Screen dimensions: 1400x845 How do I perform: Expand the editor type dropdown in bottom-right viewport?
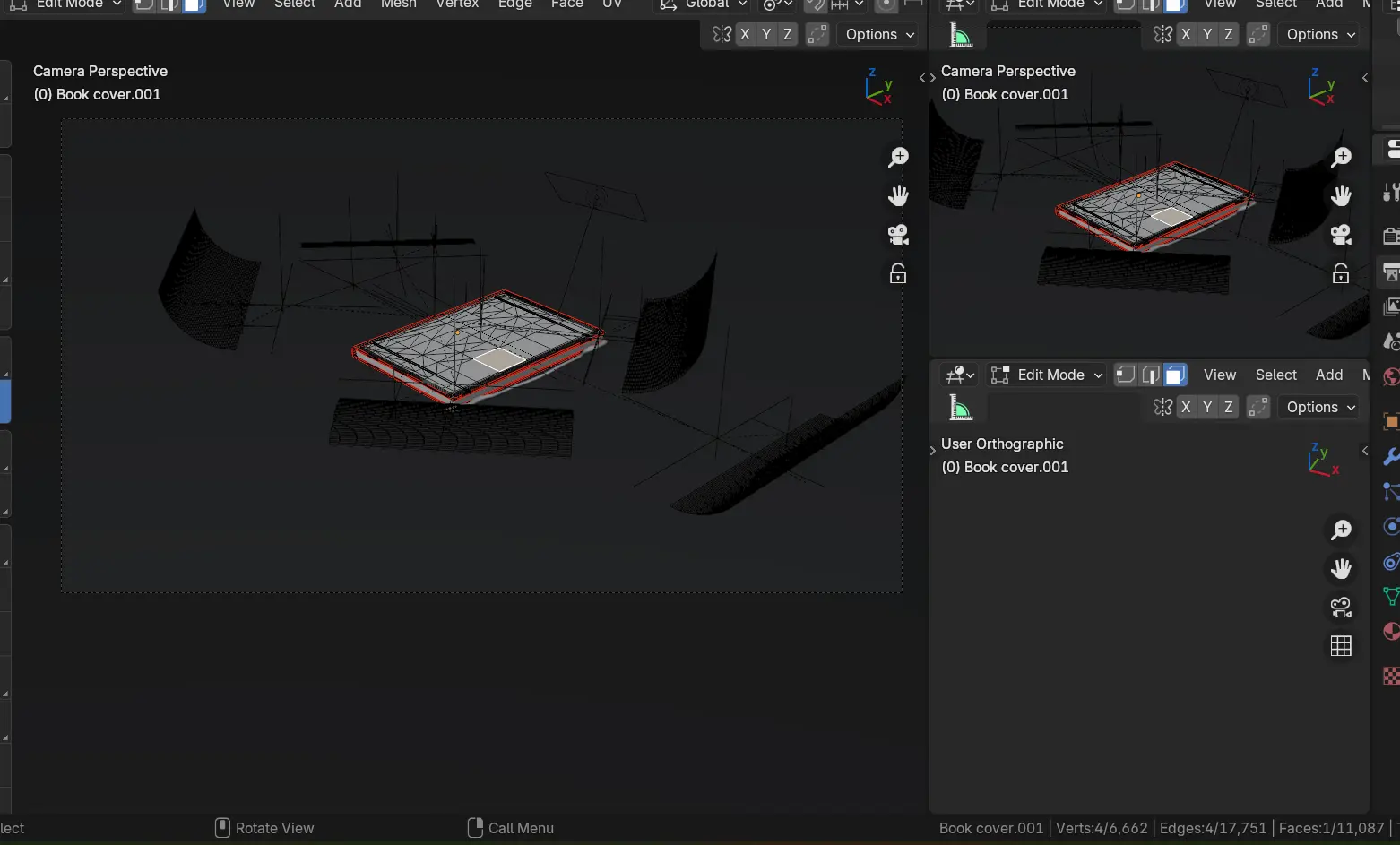(960, 375)
